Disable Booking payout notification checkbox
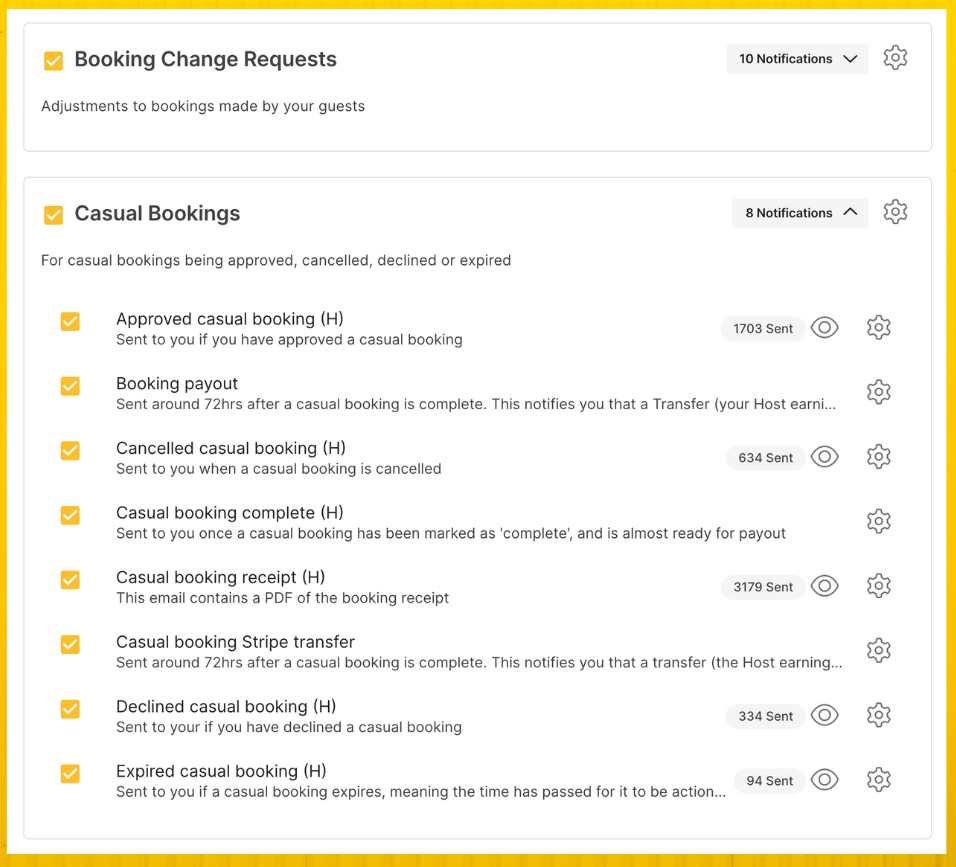 (x=70, y=386)
